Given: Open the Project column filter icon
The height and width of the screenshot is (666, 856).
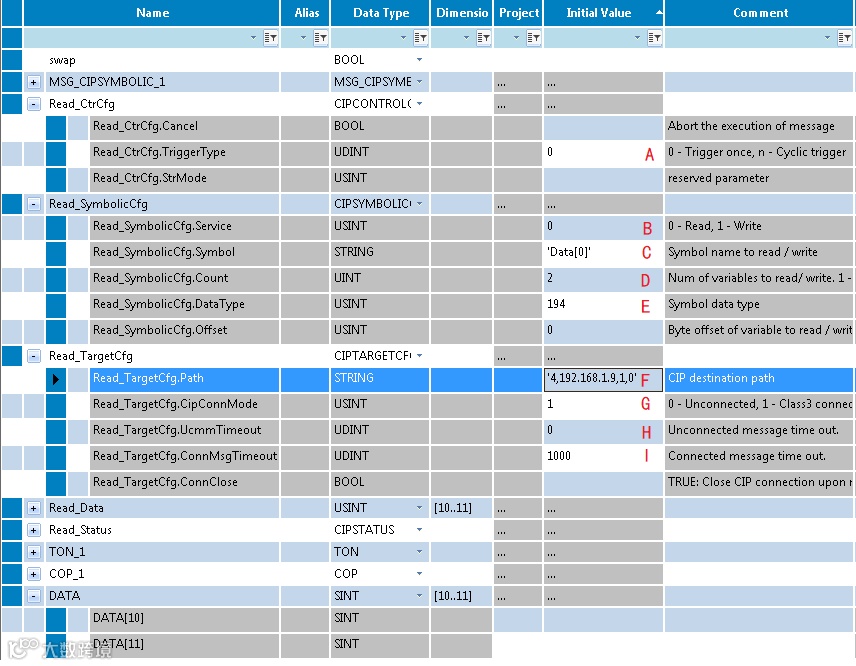Looking at the screenshot, I should 533,38.
